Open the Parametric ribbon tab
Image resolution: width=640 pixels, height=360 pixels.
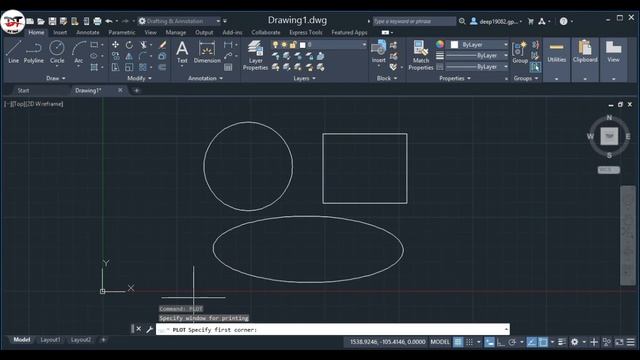(122, 33)
